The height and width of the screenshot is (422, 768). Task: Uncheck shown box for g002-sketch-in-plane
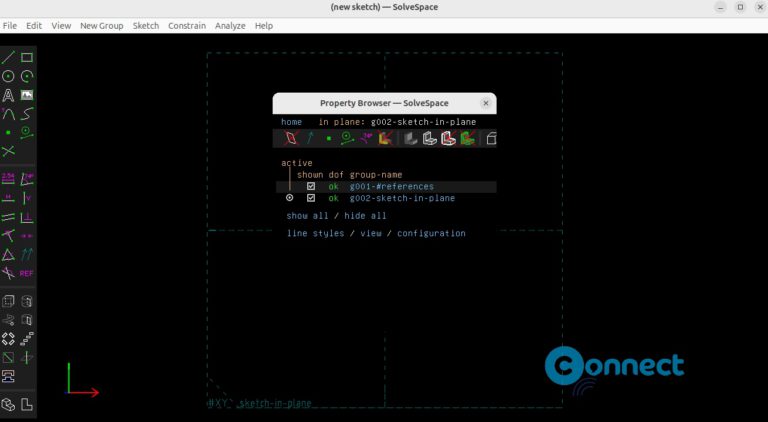pyautogui.click(x=311, y=198)
